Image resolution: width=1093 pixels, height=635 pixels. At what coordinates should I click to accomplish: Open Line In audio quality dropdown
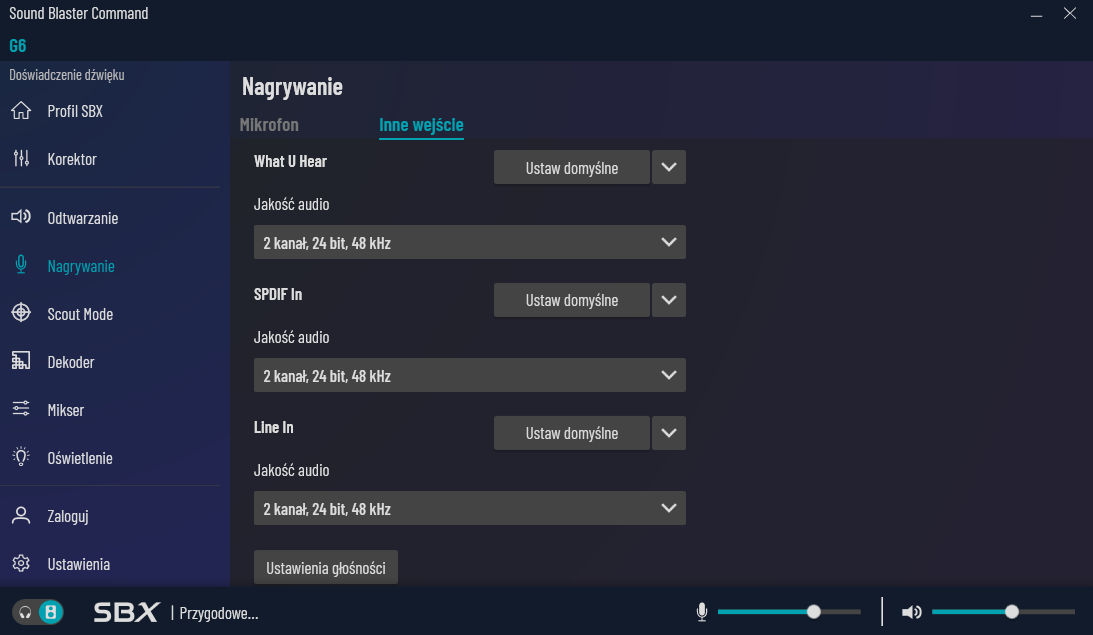tap(470, 508)
